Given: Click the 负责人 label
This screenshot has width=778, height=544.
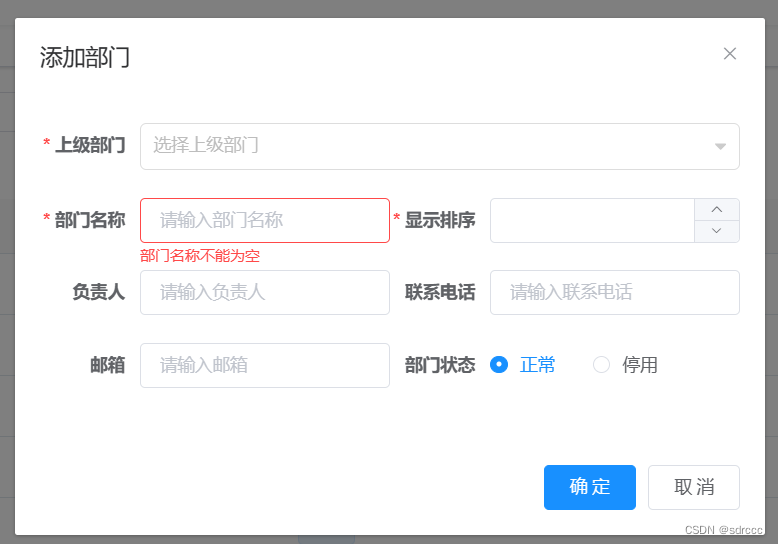Looking at the screenshot, I should [x=99, y=292].
